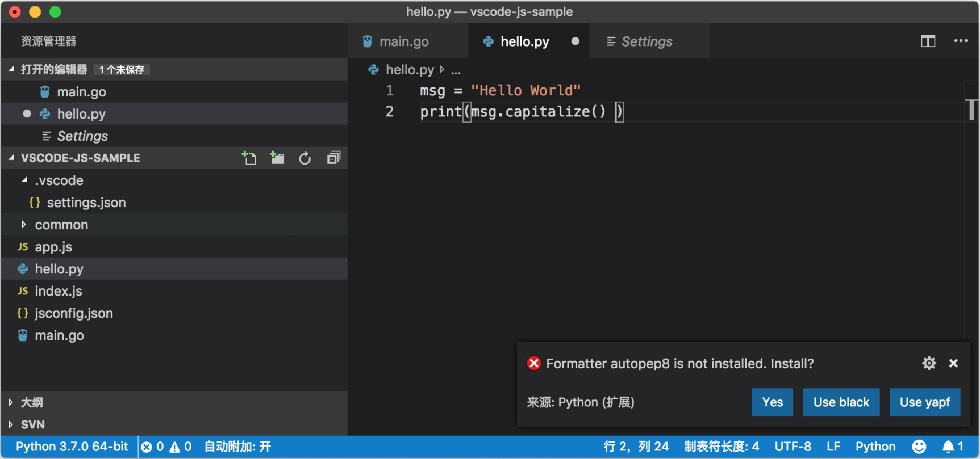
Task: Click the New Folder icon in explorer header
Action: click(x=277, y=158)
